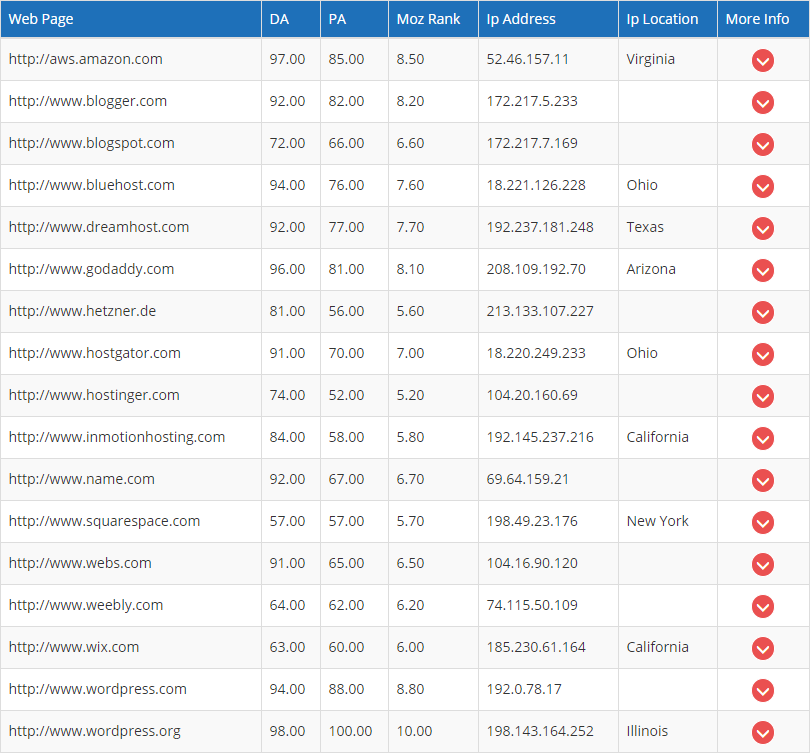Select the http://www.dreamhost.com URL

click(99, 227)
